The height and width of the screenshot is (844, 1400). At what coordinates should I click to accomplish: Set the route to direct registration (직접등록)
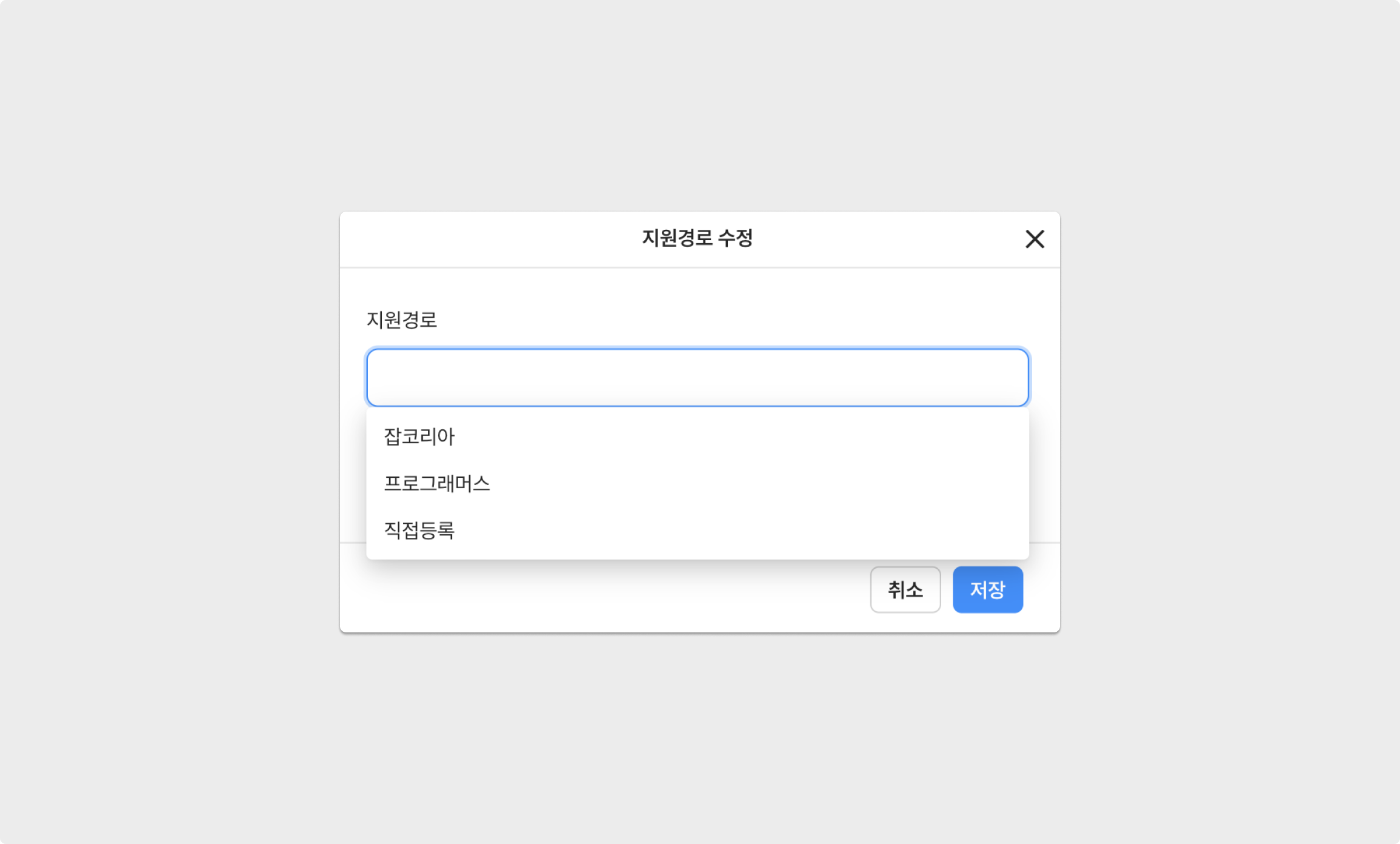coord(419,531)
